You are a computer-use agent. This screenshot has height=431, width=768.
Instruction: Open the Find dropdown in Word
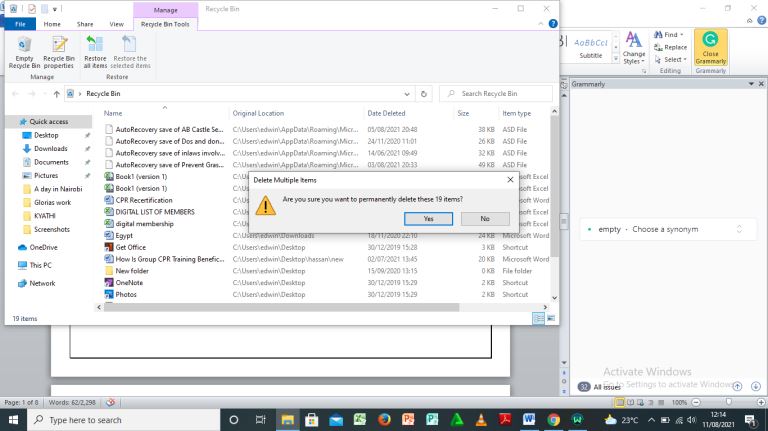[x=681, y=35]
